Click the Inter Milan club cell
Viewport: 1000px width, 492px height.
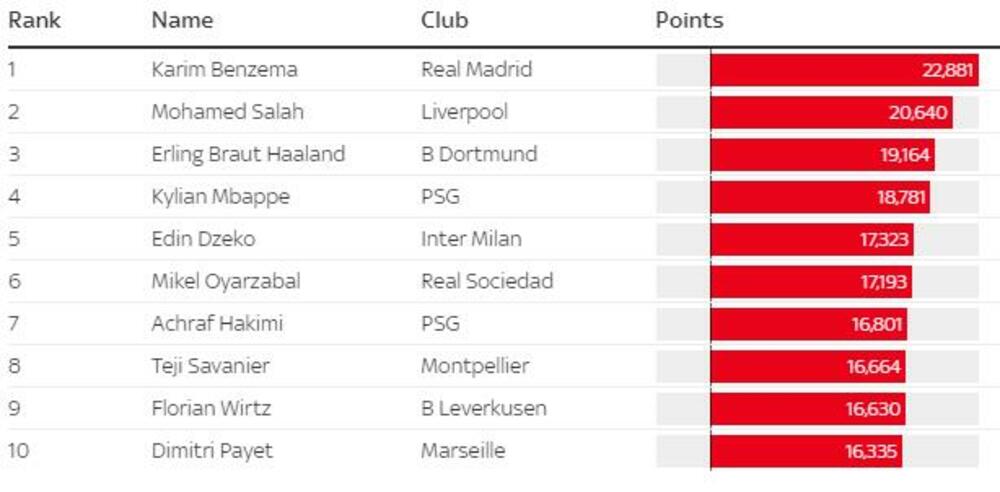[x=471, y=239]
